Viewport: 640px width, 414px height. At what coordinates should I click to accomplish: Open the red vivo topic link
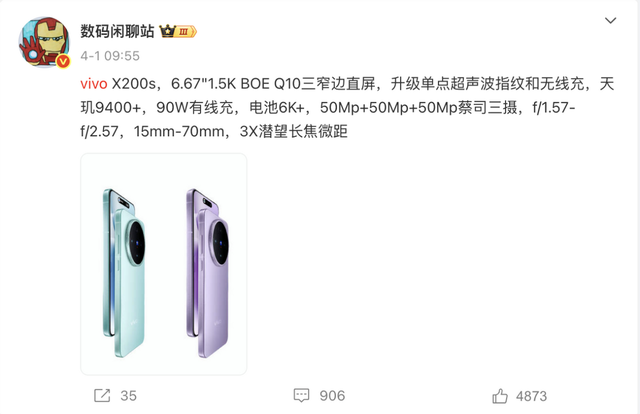click(93, 84)
